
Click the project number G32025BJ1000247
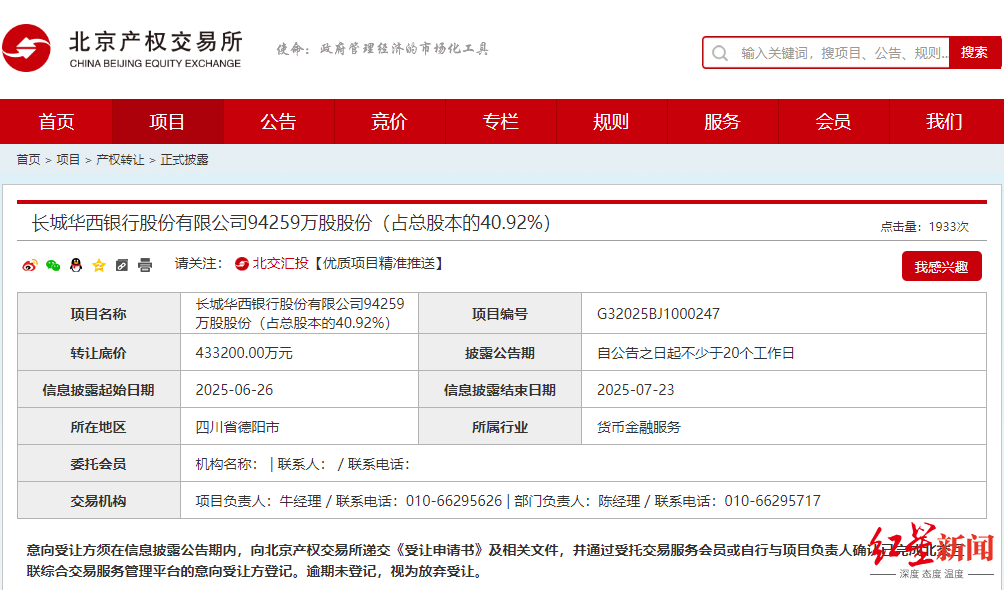[x=658, y=314]
